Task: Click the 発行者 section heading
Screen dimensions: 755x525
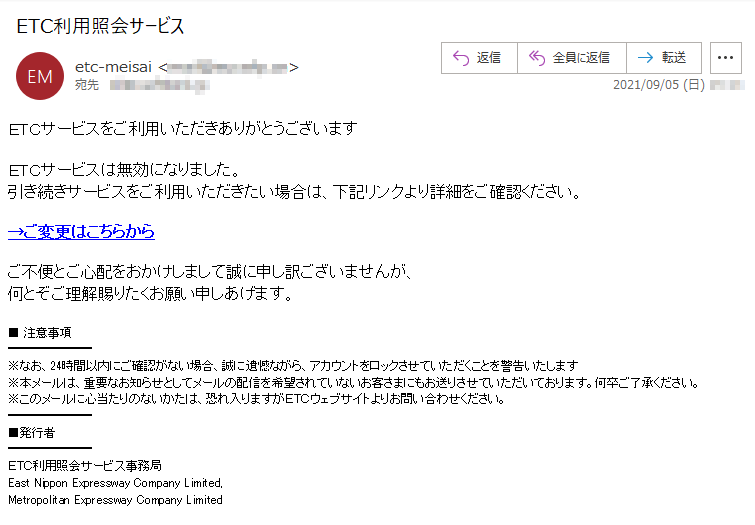Action: pos(37,433)
